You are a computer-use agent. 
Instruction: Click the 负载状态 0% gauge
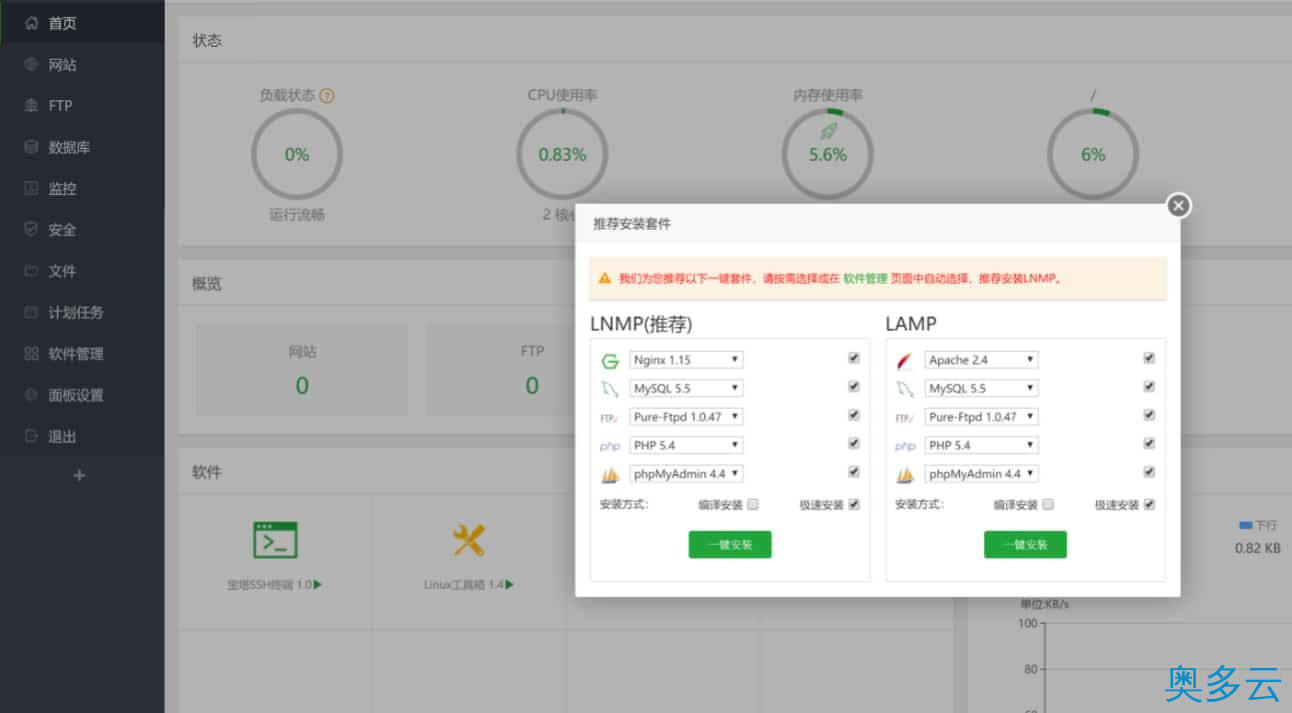297,154
